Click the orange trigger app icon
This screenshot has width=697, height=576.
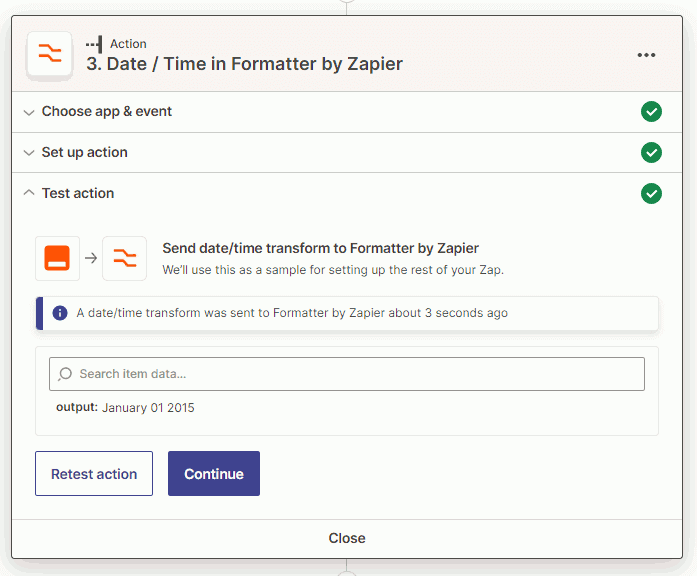(x=57, y=258)
